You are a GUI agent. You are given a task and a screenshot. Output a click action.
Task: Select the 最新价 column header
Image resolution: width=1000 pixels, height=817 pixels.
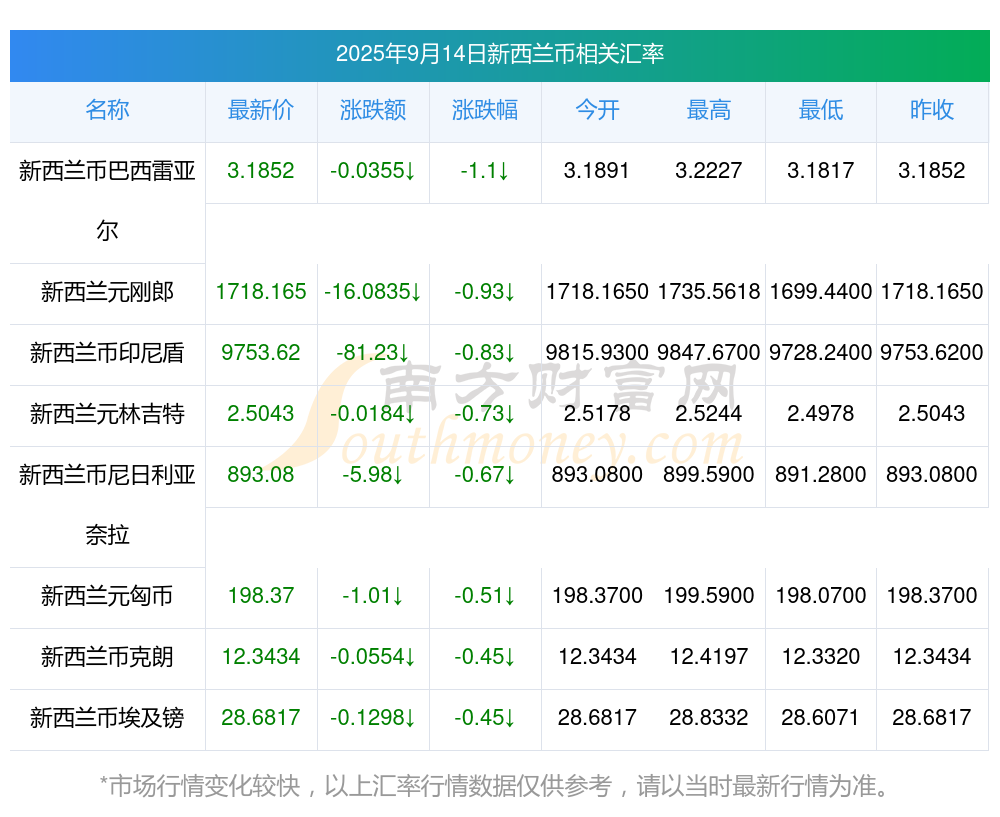click(x=261, y=110)
